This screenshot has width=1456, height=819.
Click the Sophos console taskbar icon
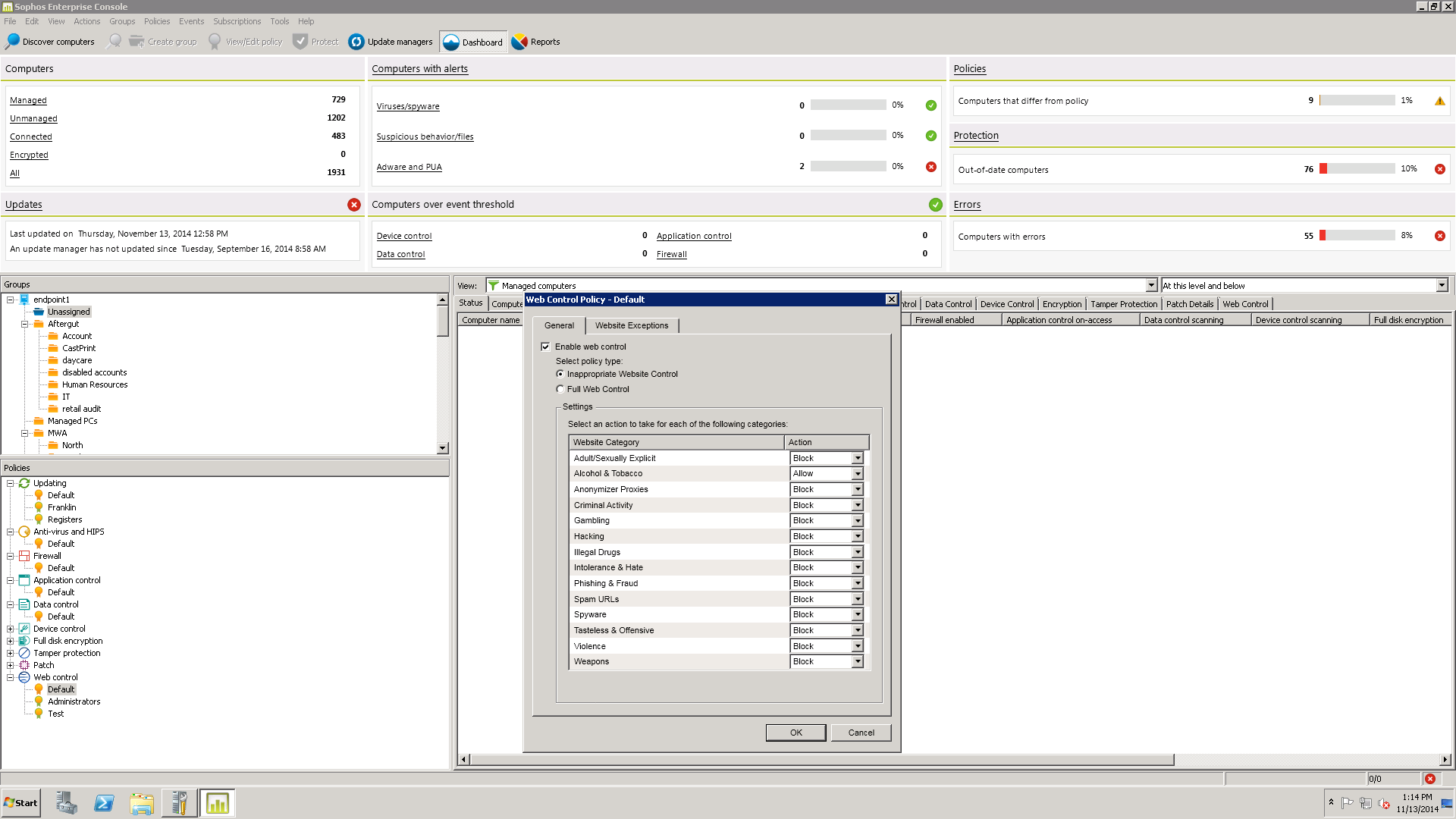click(218, 803)
